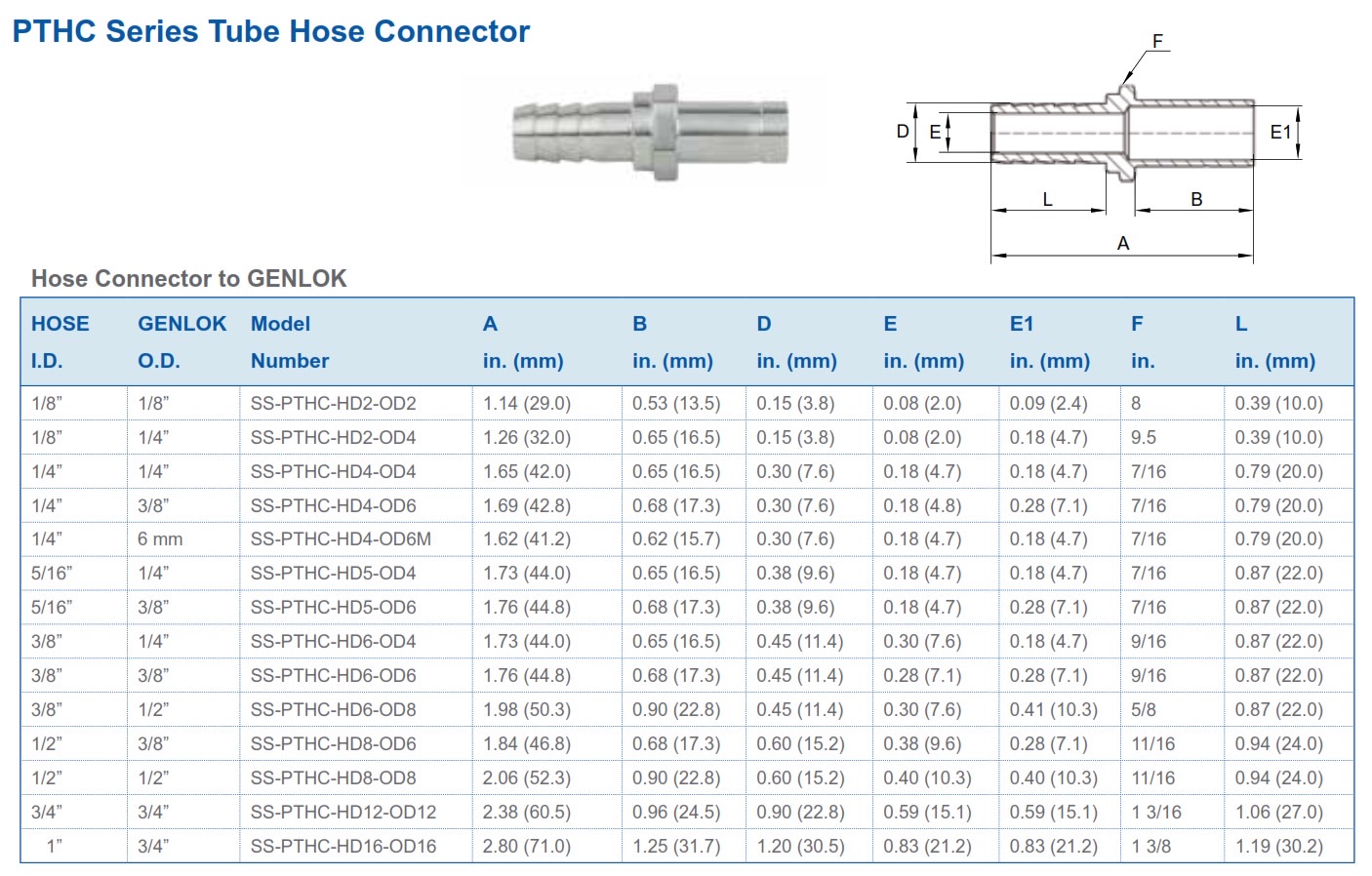Image resolution: width=1372 pixels, height=876 pixels.
Task: Click the E1 value 0.09 (2.4)
Action: point(1049,404)
